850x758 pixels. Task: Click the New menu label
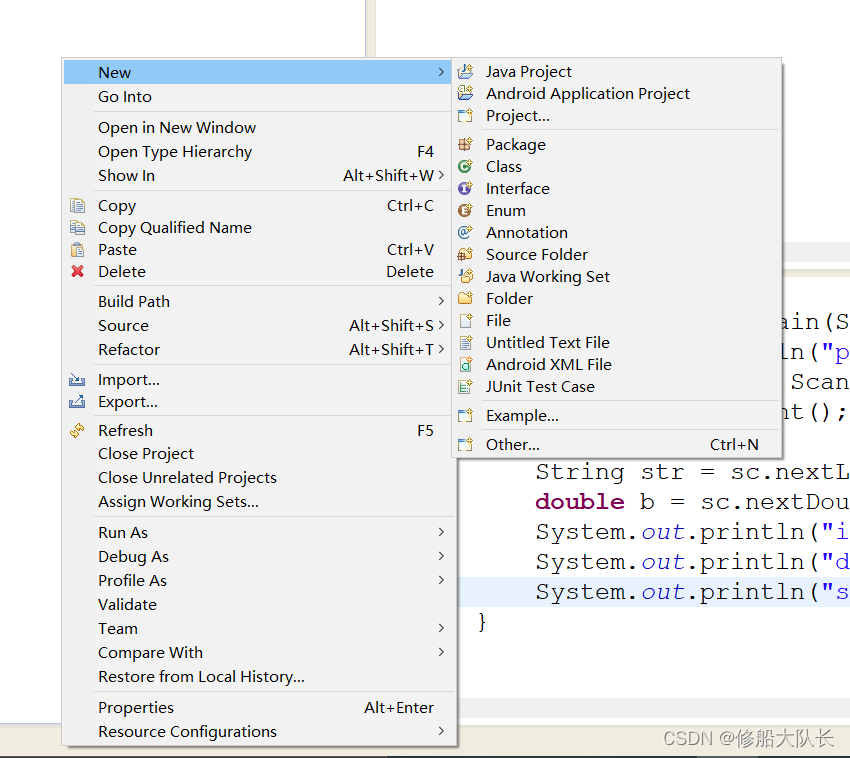(114, 73)
